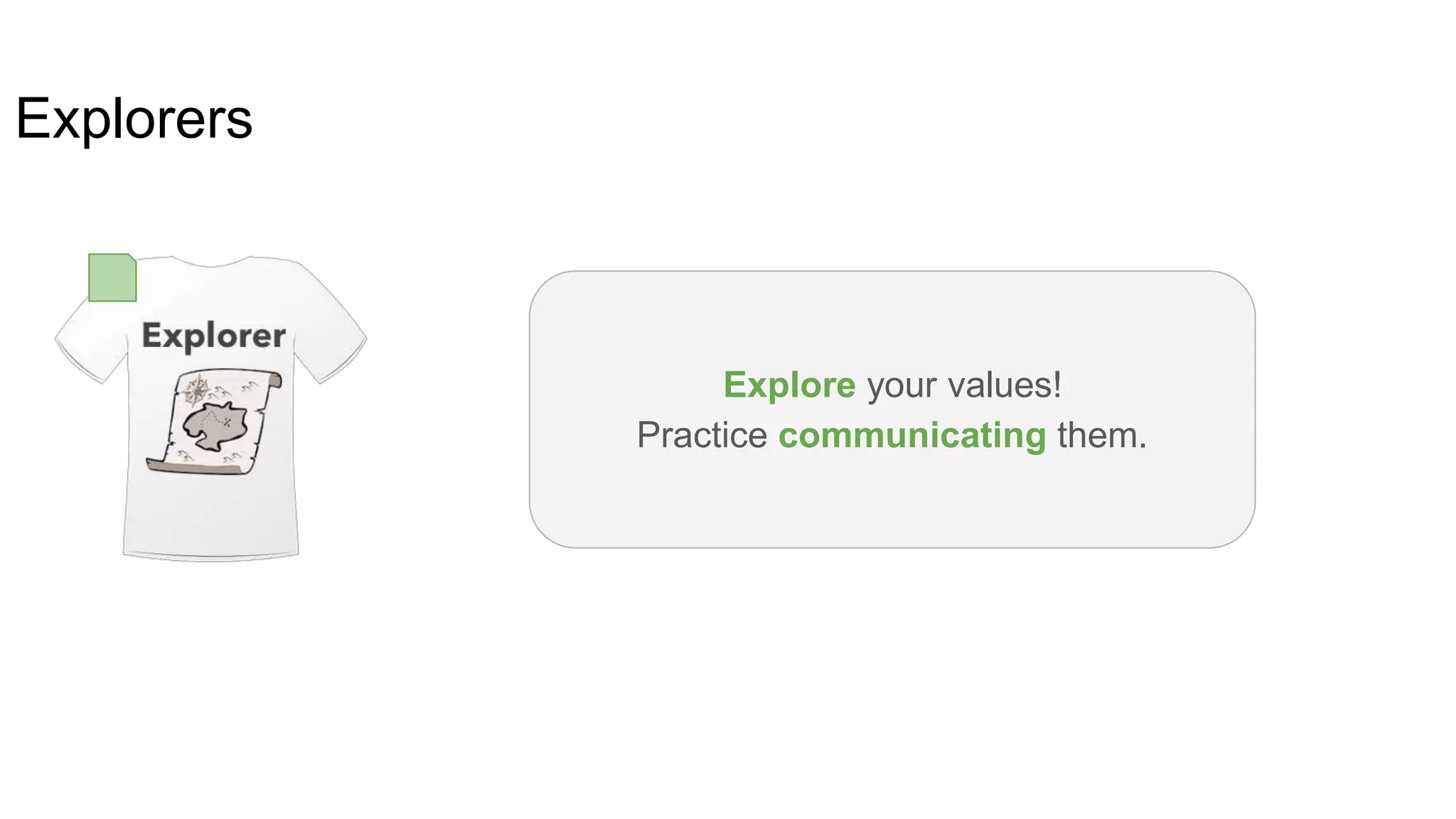The height and width of the screenshot is (819, 1456).
Task: Click the folded corner of the green note
Action: (132, 258)
